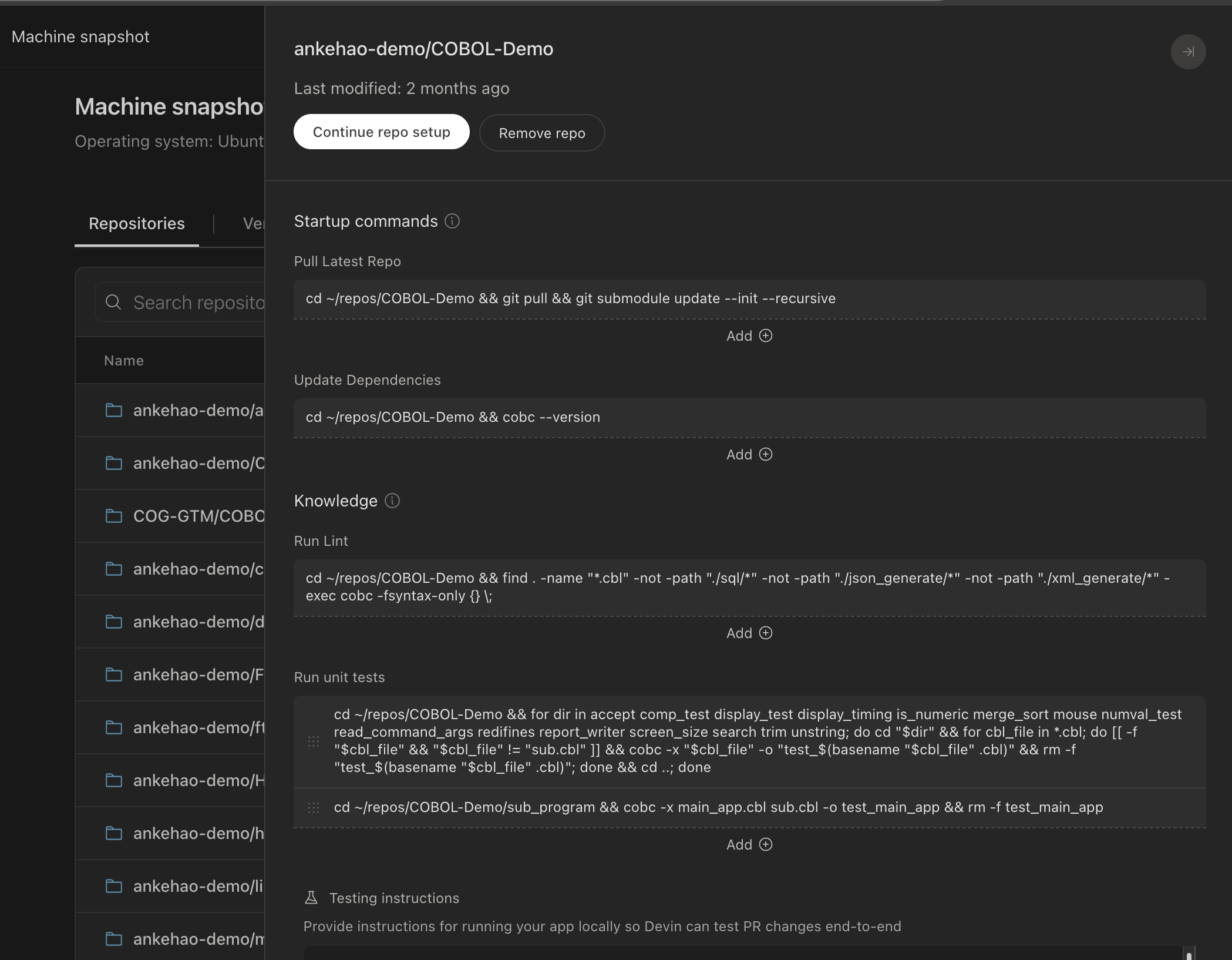Viewport: 1232px width, 960px height.
Task: Click Startup commands info icon
Action: (452, 221)
